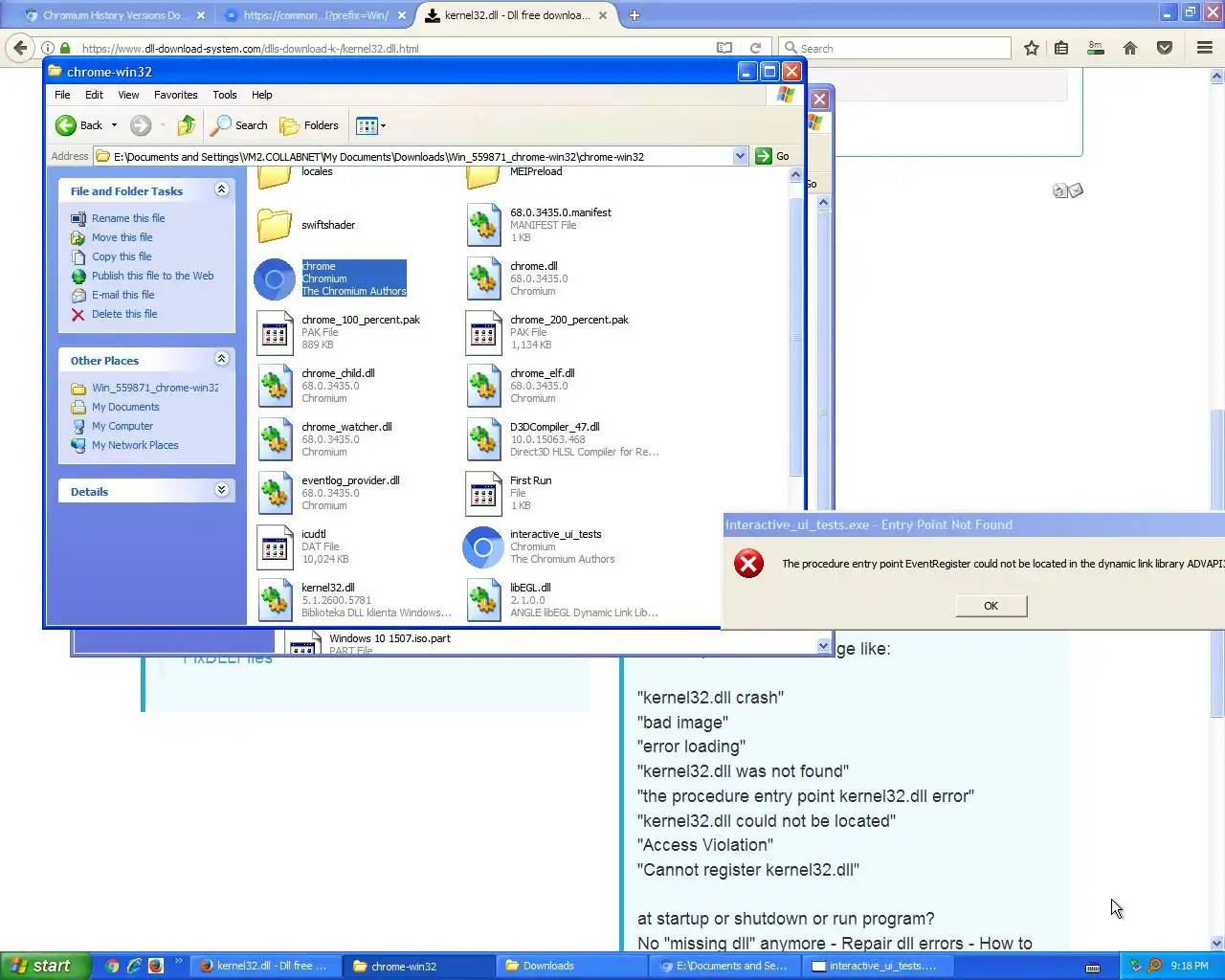Viewport: 1225px width, 980px height.
Task: Bookmark this page with the star icon
Action: pyautogui.click(x=1032, y=48)
